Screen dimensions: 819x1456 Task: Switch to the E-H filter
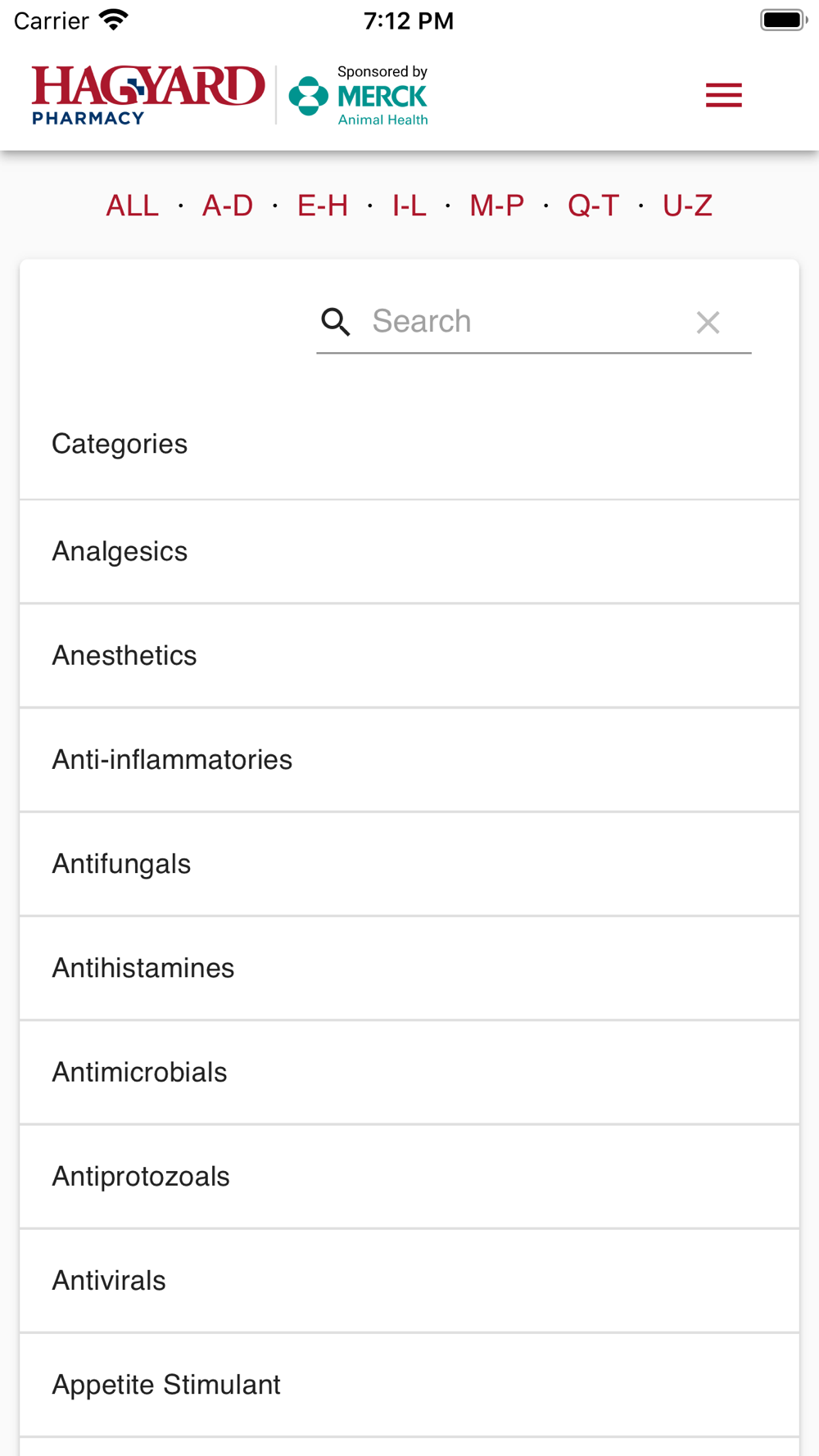[323, 206]
